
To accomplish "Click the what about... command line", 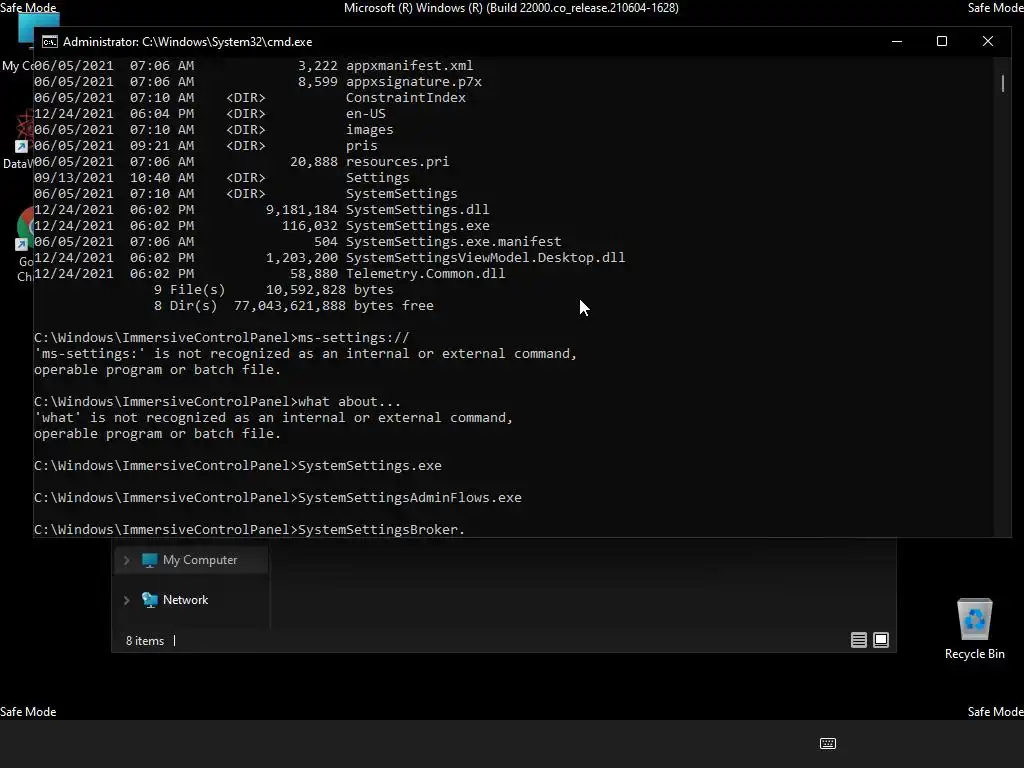I will (x=217, y=402).
